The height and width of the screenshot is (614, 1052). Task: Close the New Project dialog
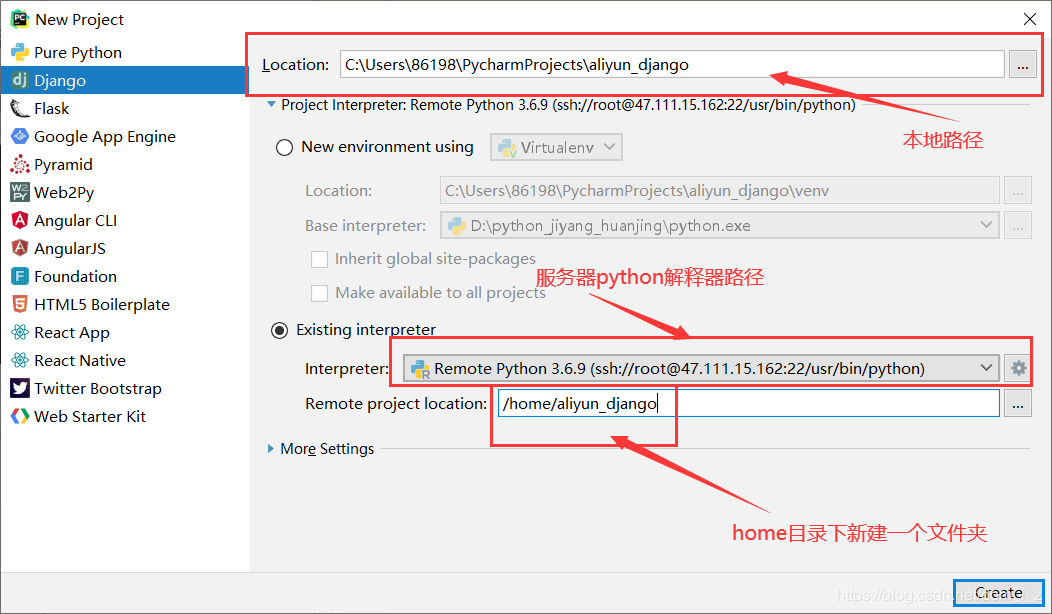tap(1030, 19)
